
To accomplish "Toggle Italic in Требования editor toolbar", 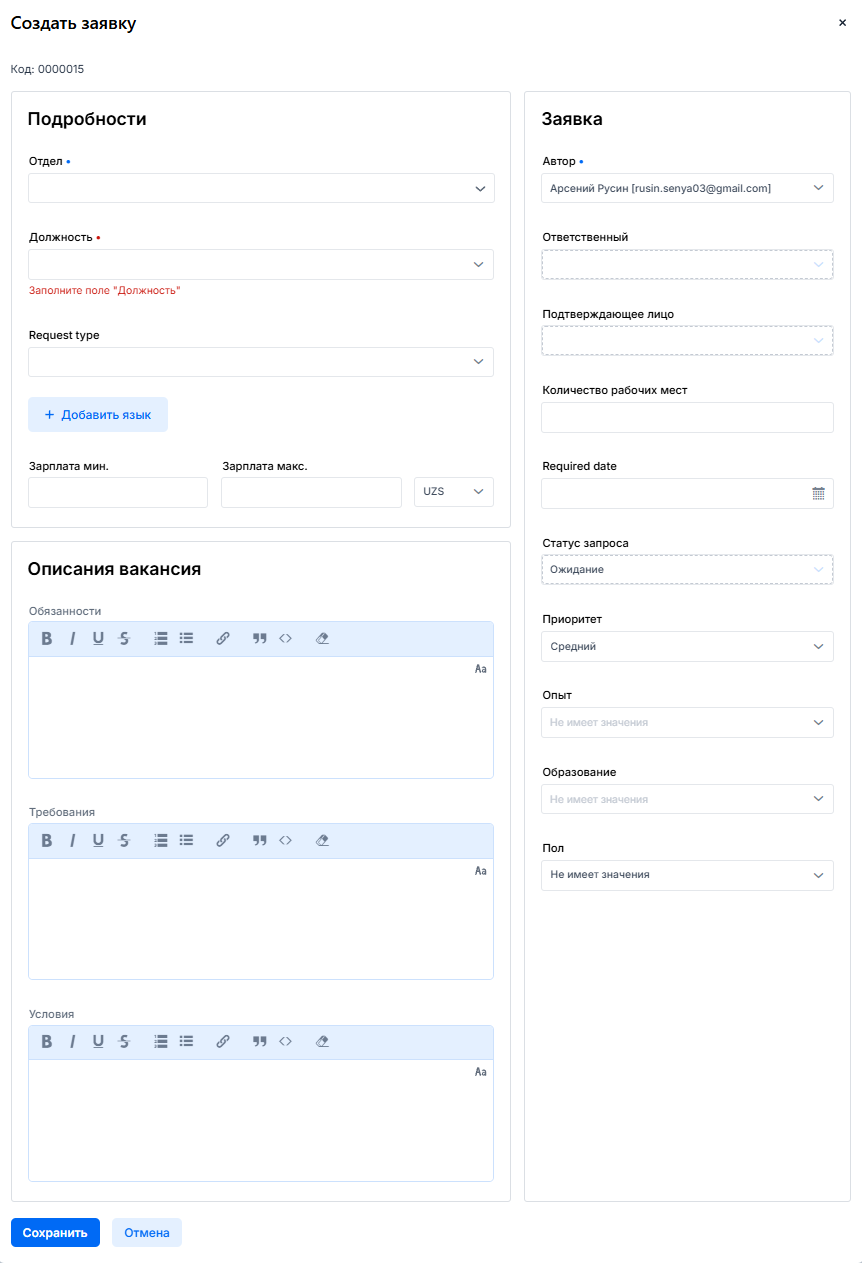I will [72, 841].
